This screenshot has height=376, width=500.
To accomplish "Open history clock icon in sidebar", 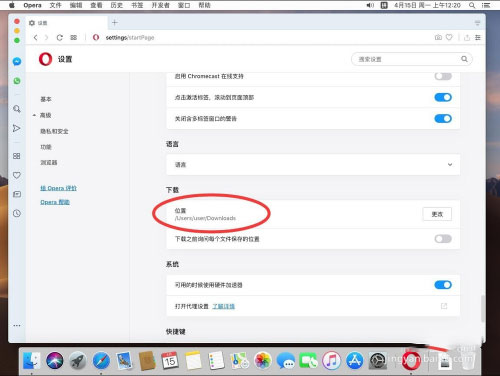I will (x=17, y=213).
